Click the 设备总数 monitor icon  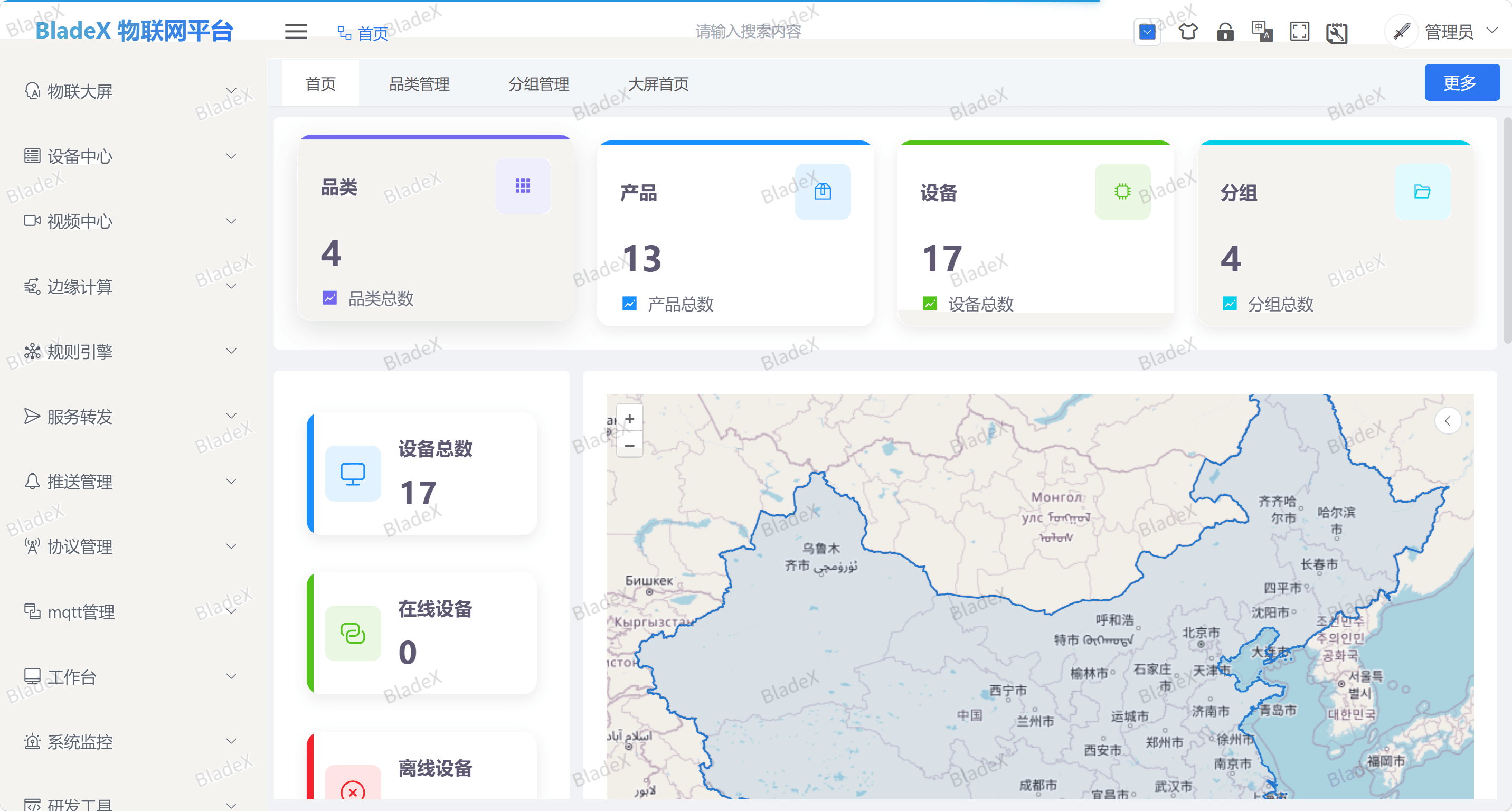pos(353,474)
